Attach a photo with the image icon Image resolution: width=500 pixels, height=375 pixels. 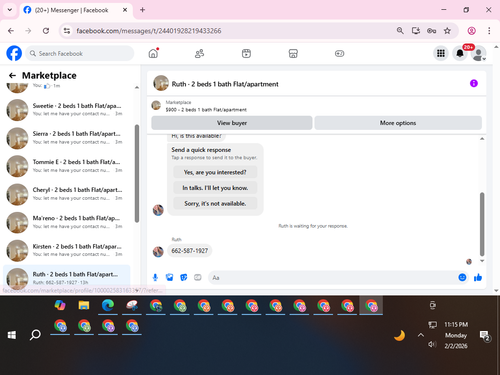click(169, 277)
